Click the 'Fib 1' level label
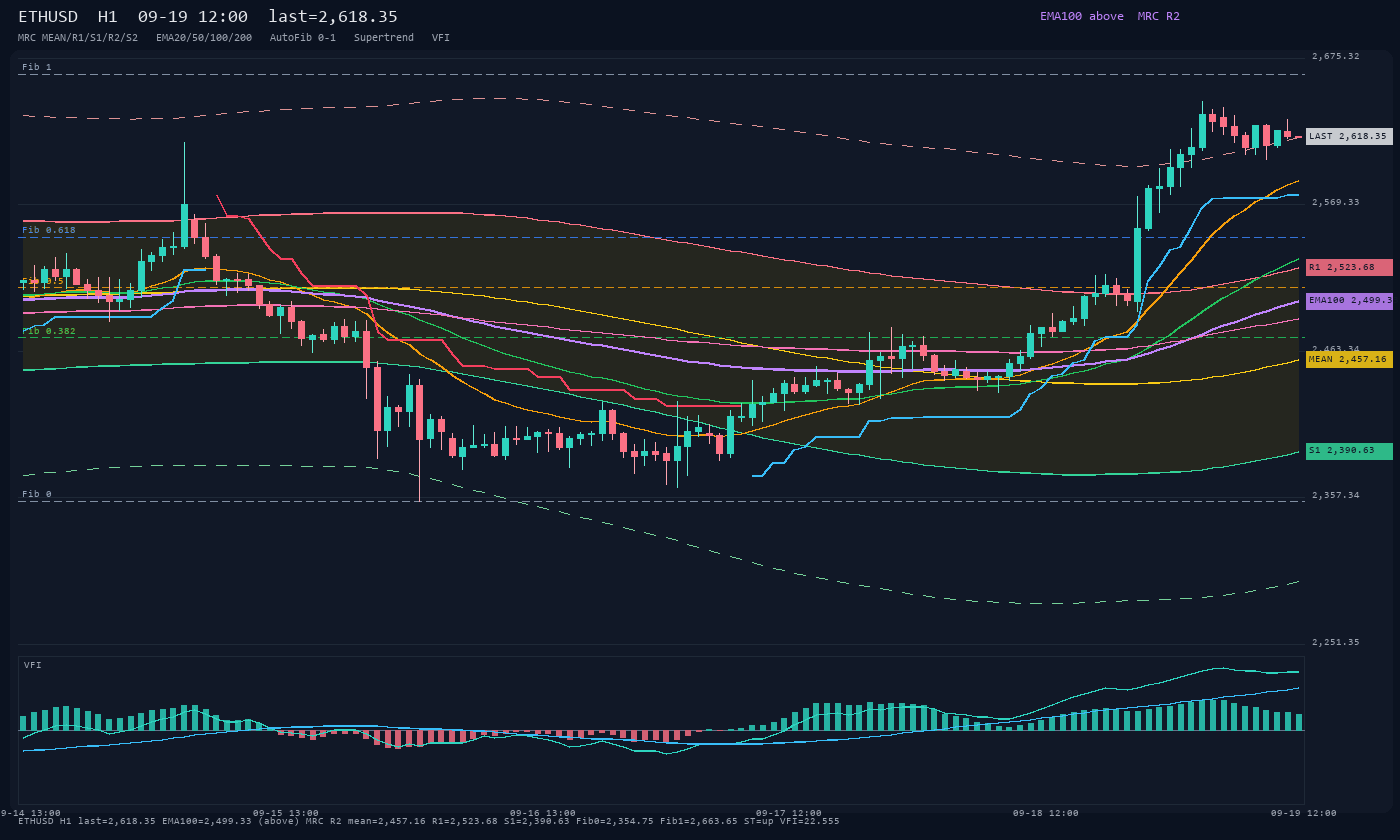Image resolution: width=1400 pixels, height=840 pixels. coord(37,67)
